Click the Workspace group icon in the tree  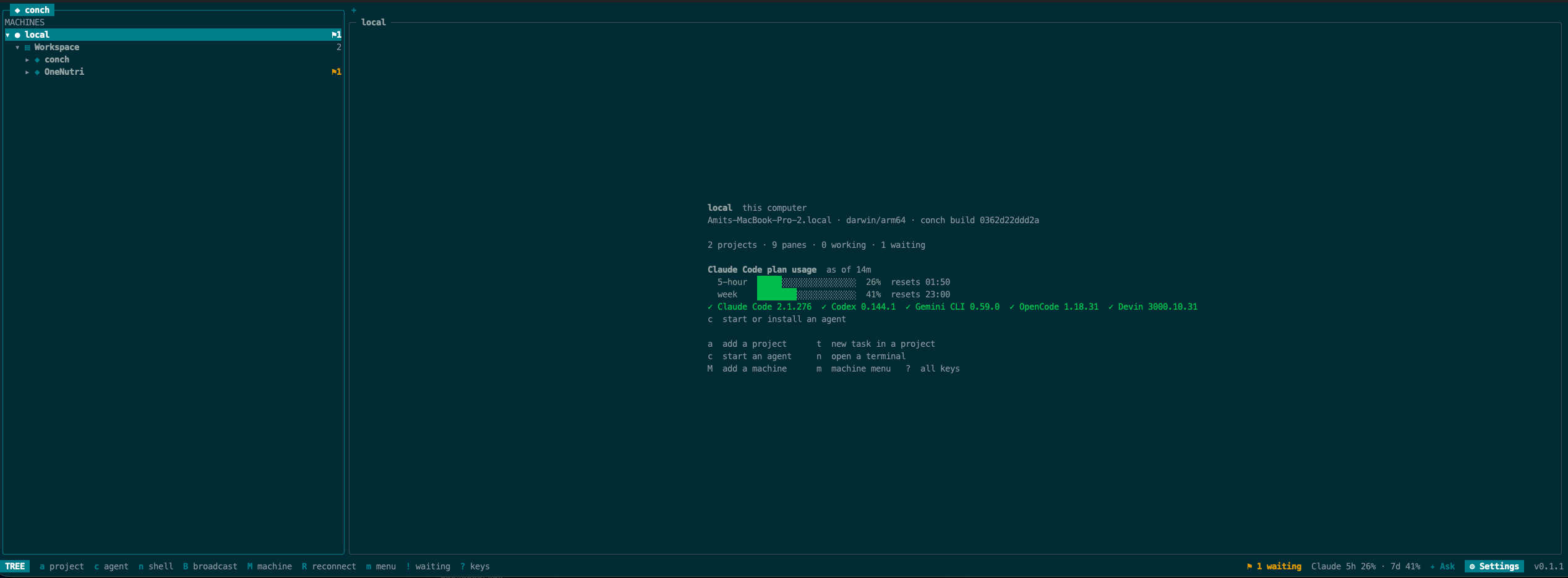point(27,47)
